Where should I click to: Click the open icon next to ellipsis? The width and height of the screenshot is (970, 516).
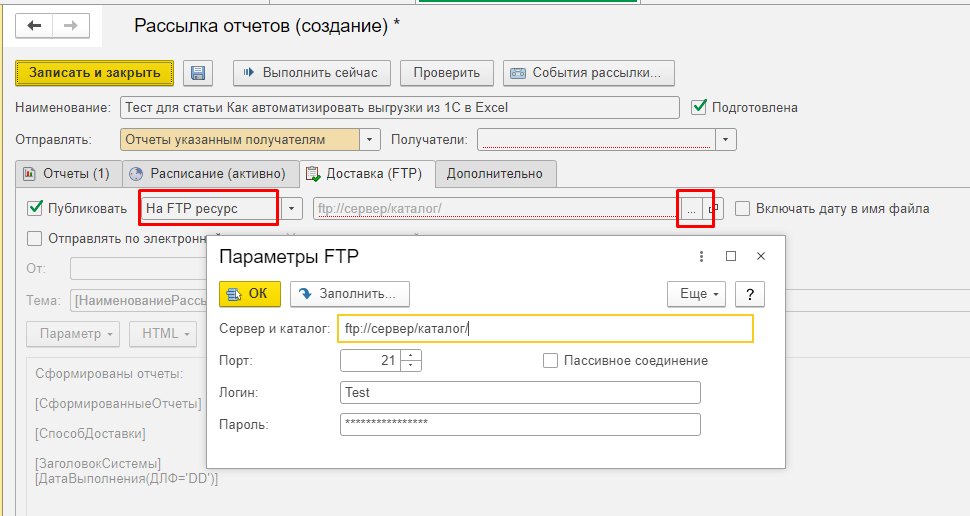click(x=713, y=209)
